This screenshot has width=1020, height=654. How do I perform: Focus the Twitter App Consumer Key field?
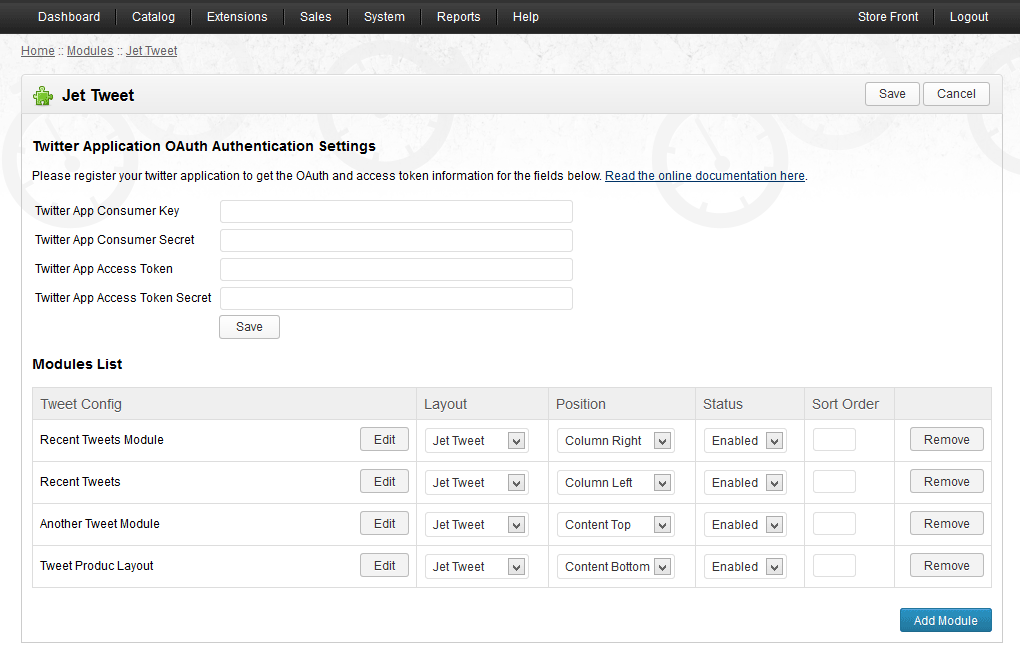click(x=396, y=211)
